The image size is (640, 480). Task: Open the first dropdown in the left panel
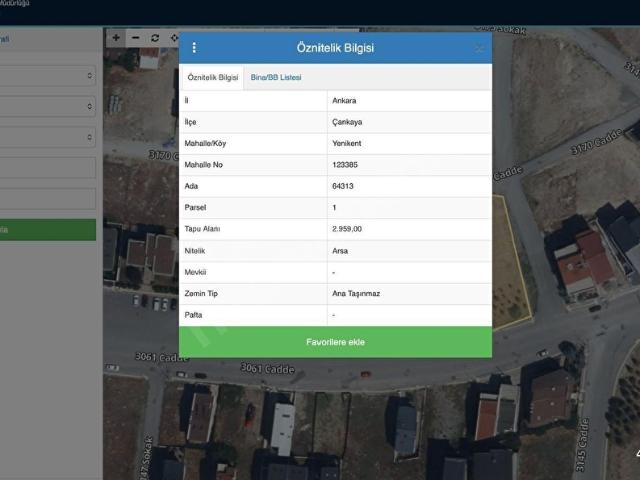click(x=47, y=75)
